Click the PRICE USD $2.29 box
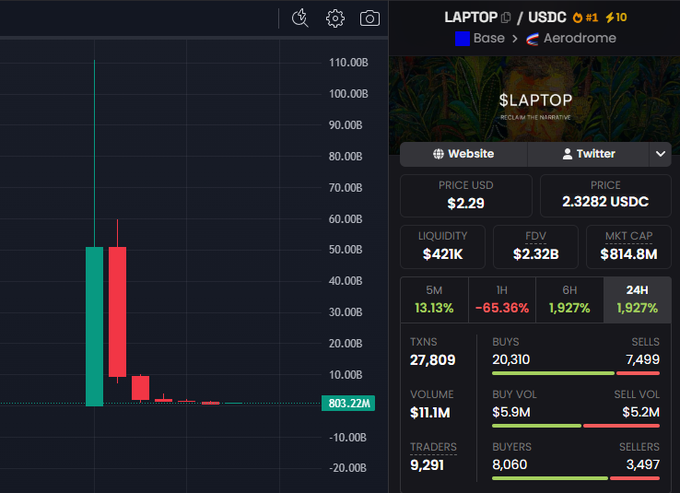 466,196
